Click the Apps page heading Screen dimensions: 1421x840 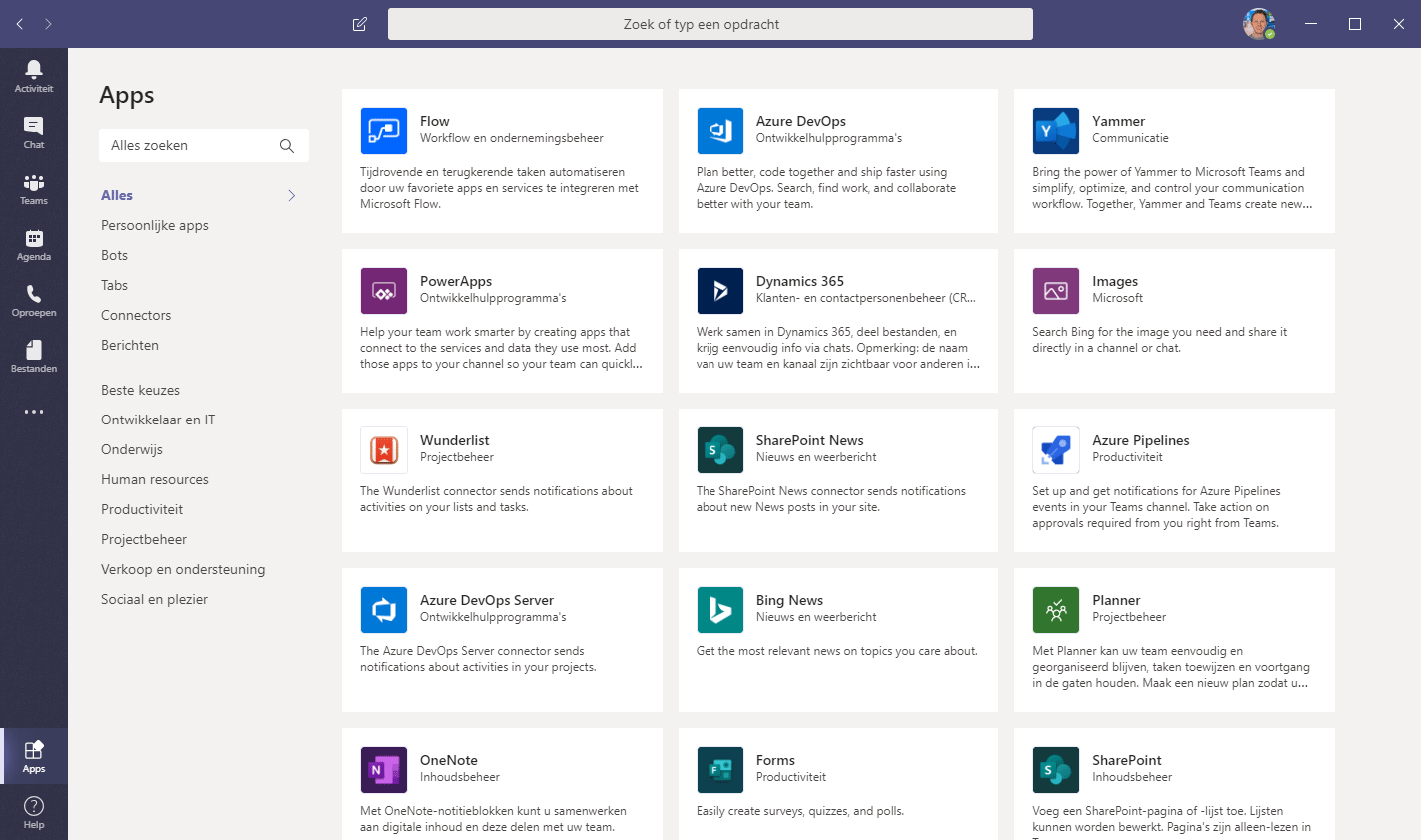tap(127, 96)
